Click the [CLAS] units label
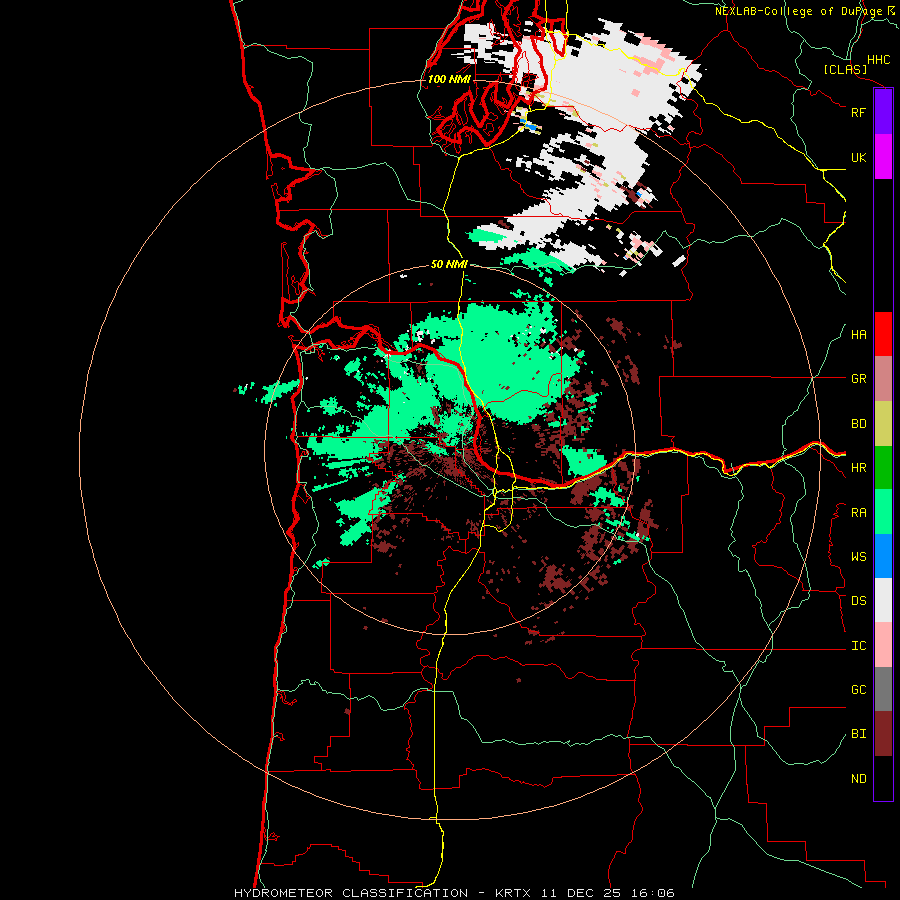 [x=845, y=70]
